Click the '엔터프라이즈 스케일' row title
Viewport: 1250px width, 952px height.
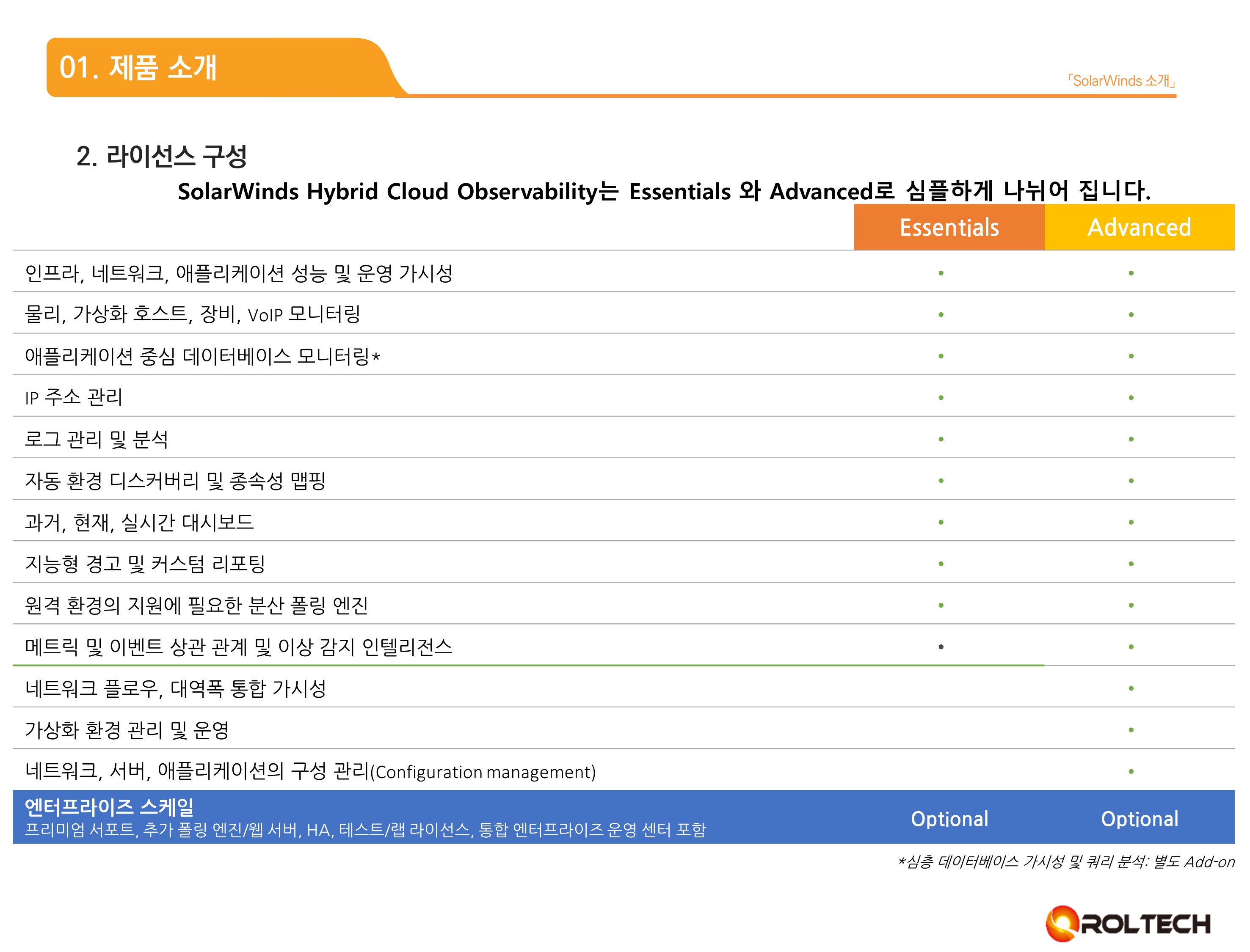point(109,806)
